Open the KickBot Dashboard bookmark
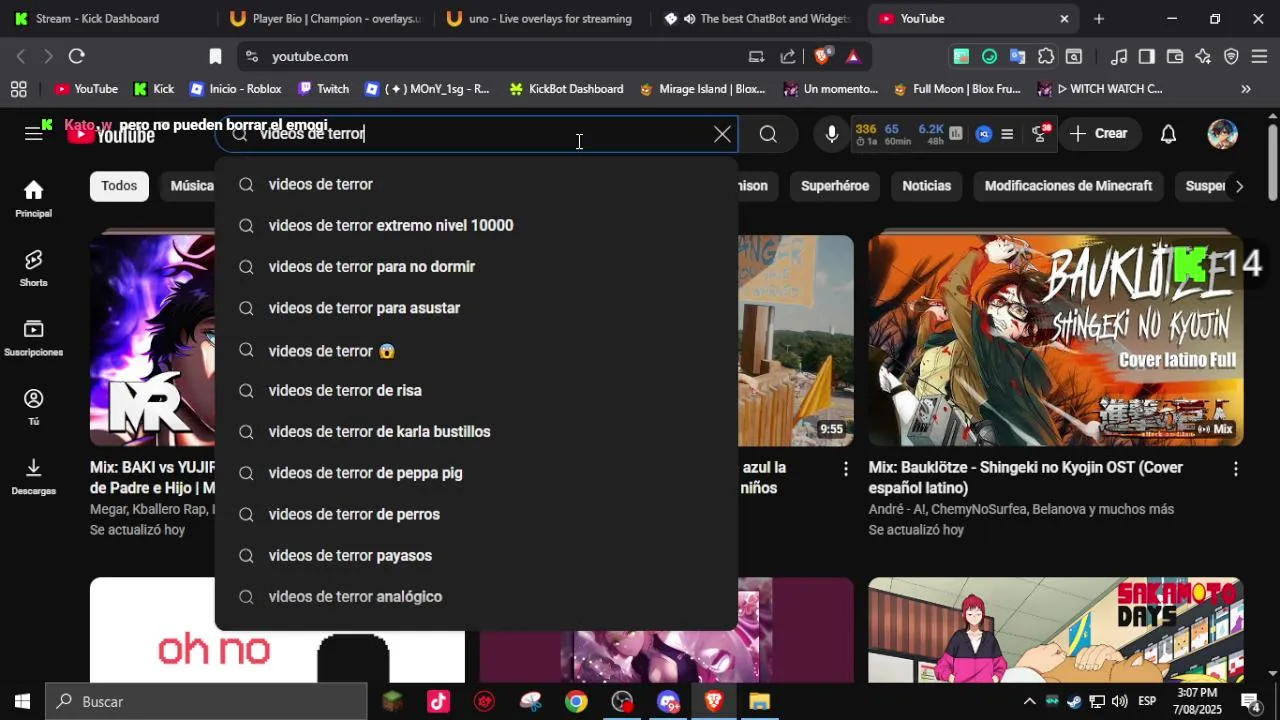 pos(566,89)
